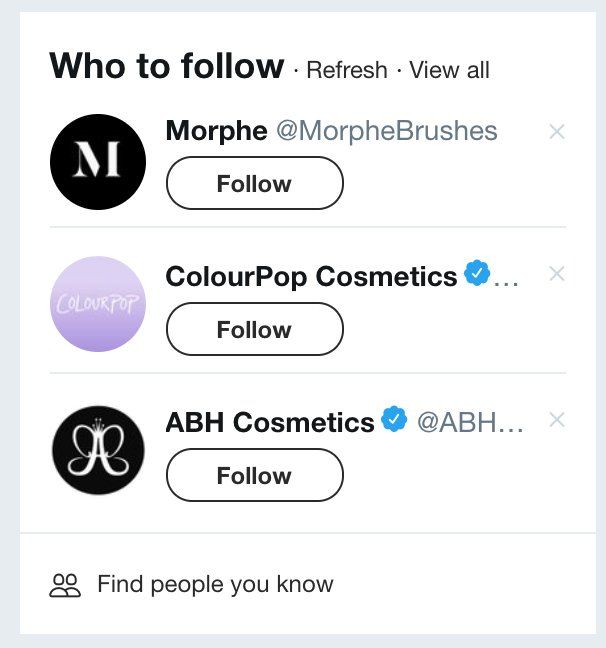Dismiss the ColourPop Cosmetics suggestion
The image size is (606, 648).
click(x=557, y=274)
